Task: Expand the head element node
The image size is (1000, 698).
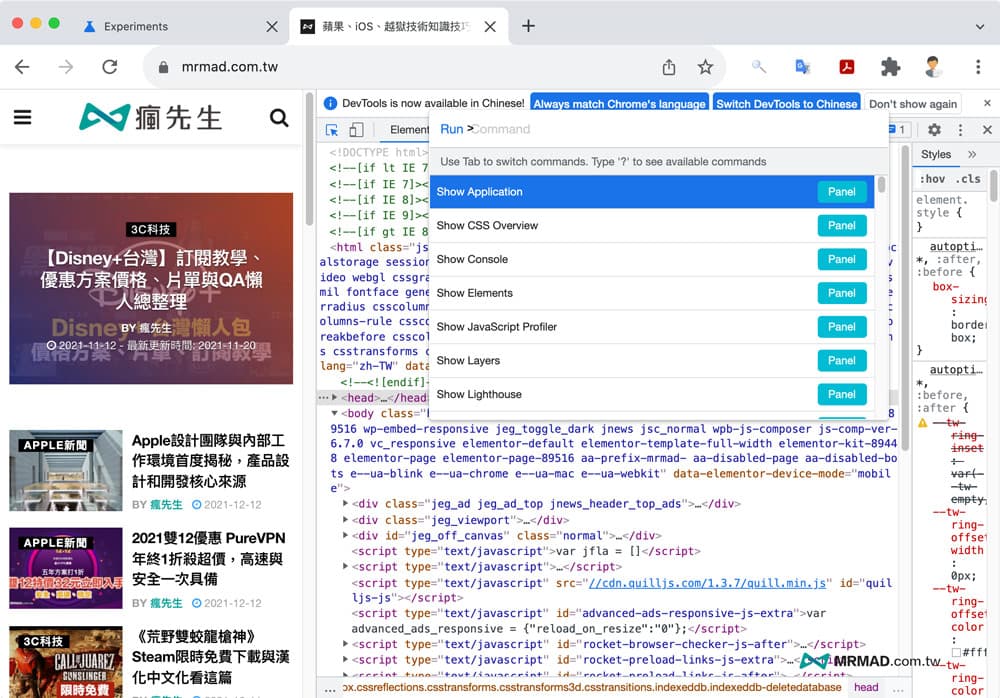Action: (334, 397)
